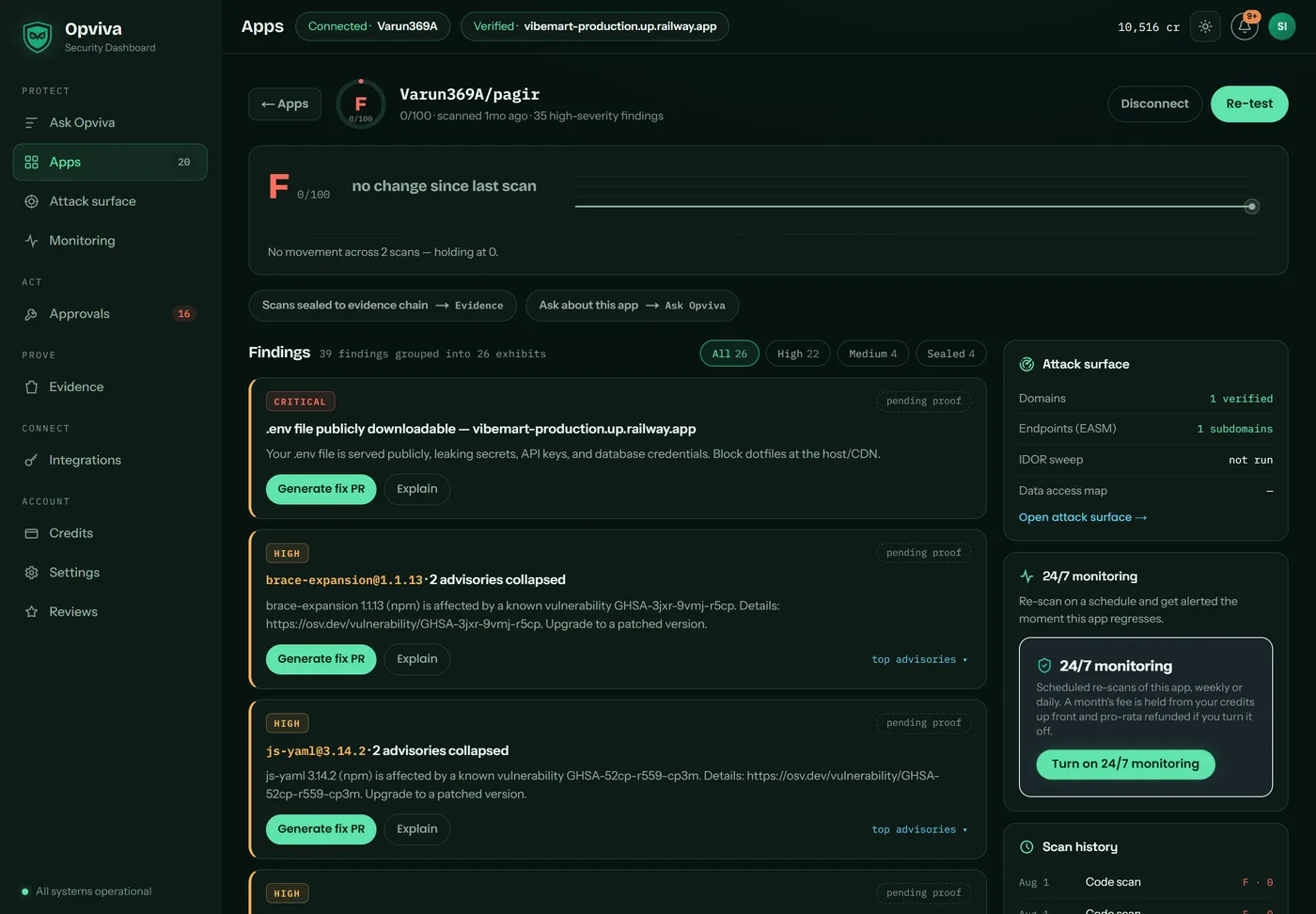The height and width of the screenshot is (914, 1316).
Task: Click the 1 subdomains endpoints value
Action: point(1234,430)
